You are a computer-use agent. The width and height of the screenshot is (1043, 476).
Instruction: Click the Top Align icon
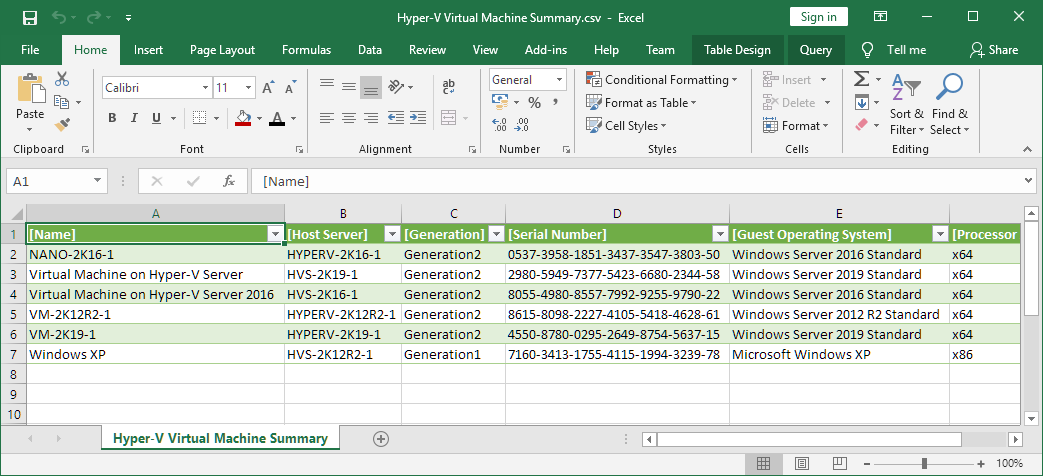point(327,86)
